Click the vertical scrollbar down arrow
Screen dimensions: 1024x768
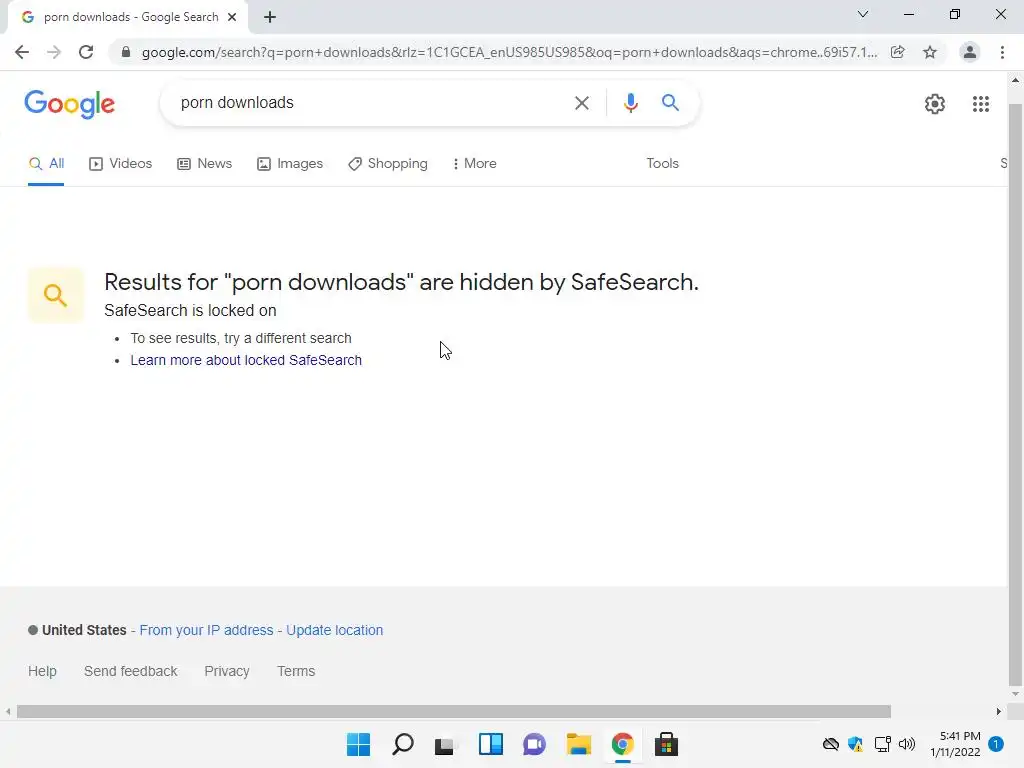pos(1015,694)
